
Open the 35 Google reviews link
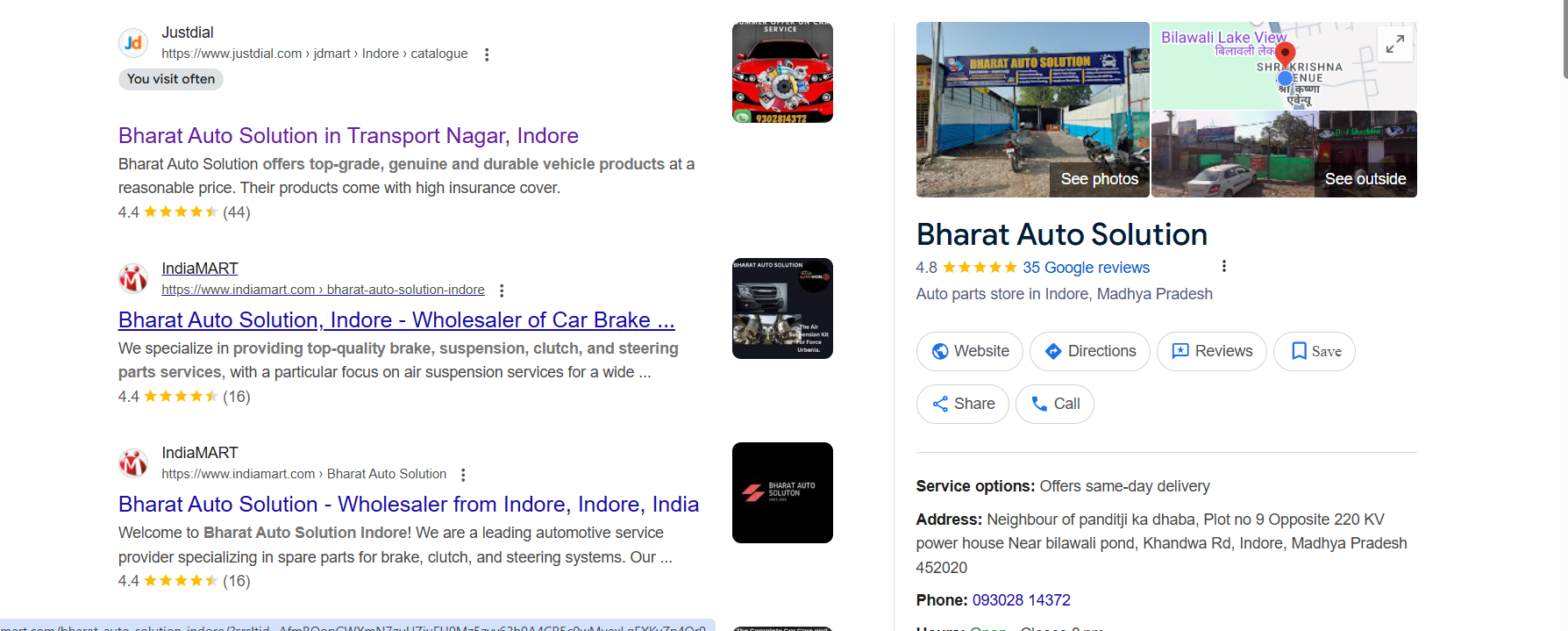1086,268
